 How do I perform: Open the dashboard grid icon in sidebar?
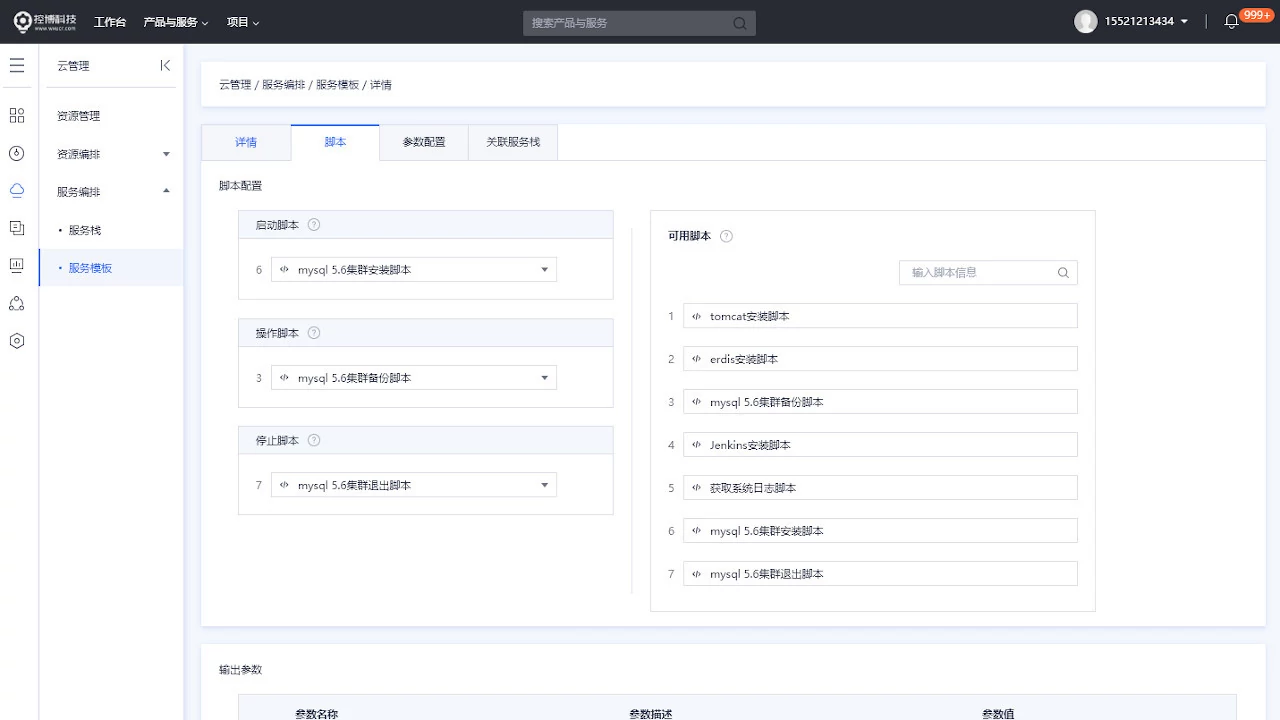pos(17,116)
